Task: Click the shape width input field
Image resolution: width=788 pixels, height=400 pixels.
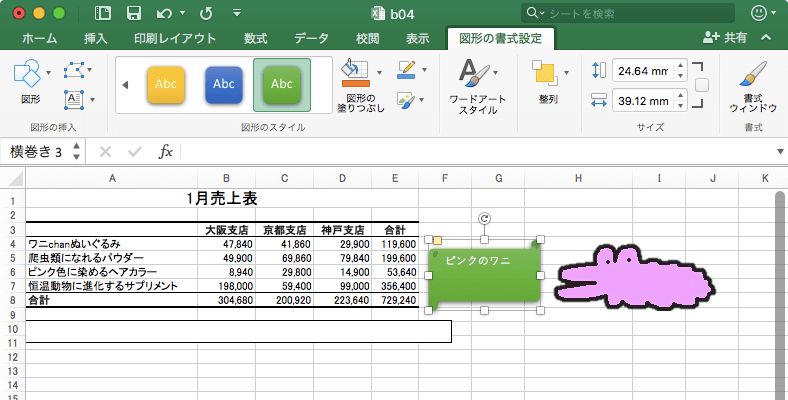Action: point(643,101)
